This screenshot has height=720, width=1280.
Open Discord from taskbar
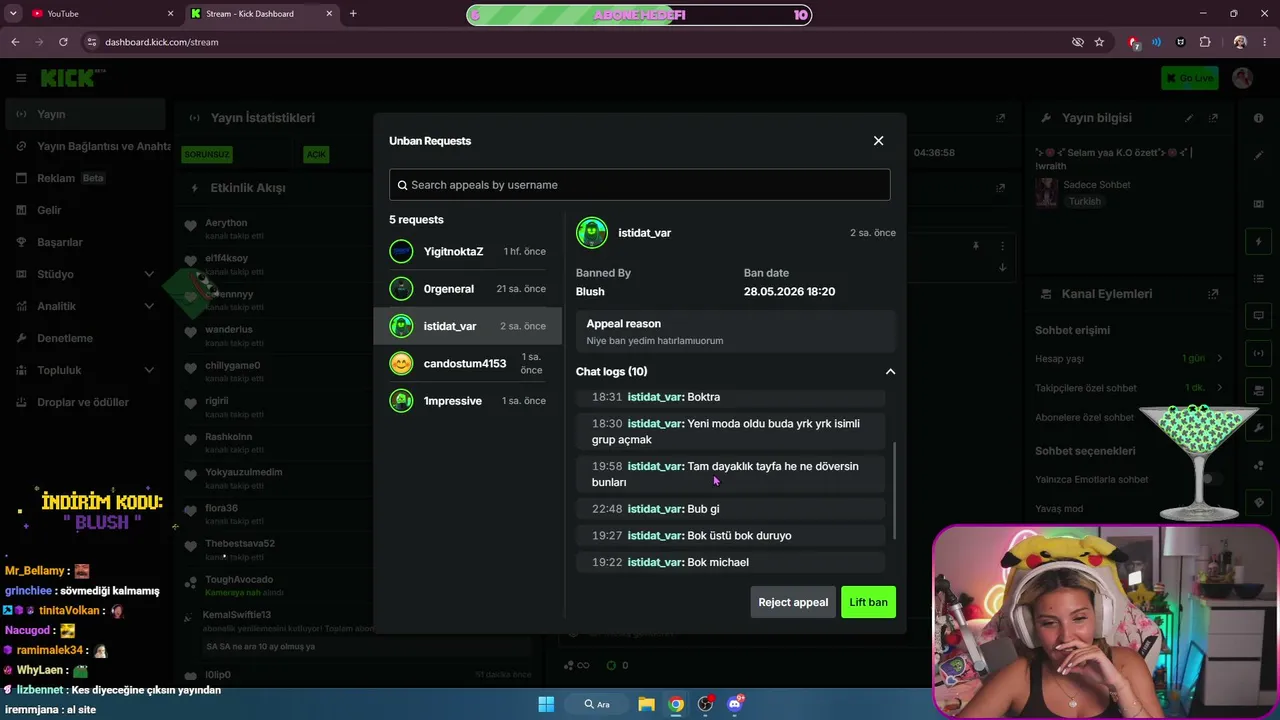pyautogui.click(x=735, y=704)
